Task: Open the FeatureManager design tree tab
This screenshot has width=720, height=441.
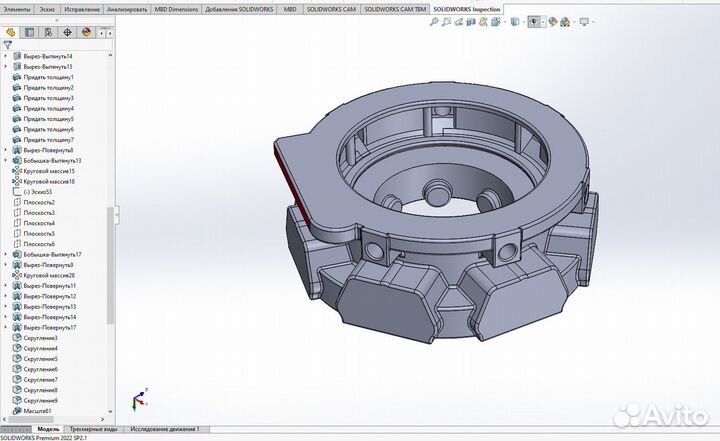Action: point(10,31)
